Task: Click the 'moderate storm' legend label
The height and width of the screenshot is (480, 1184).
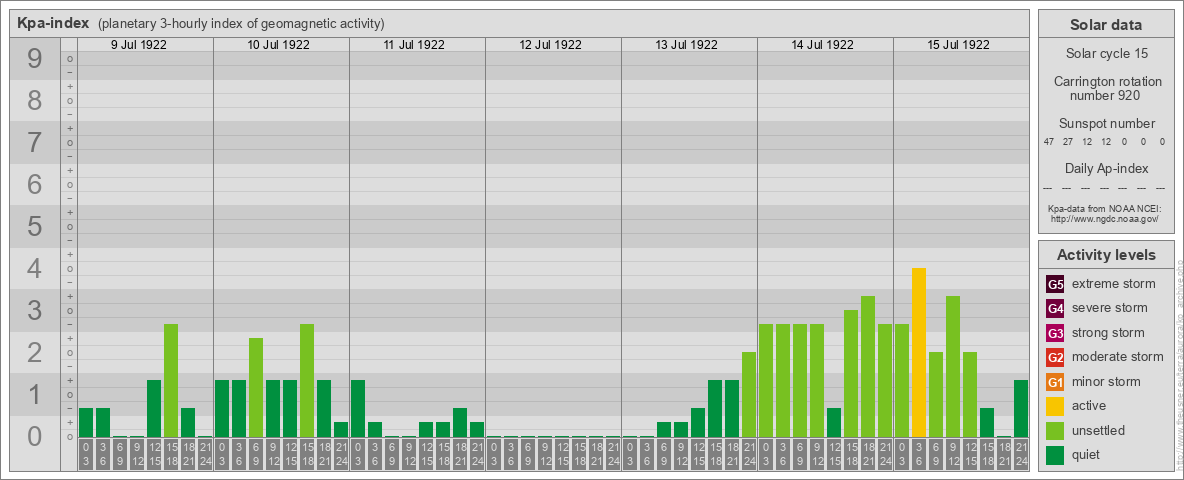Action: coord(1118,357)
